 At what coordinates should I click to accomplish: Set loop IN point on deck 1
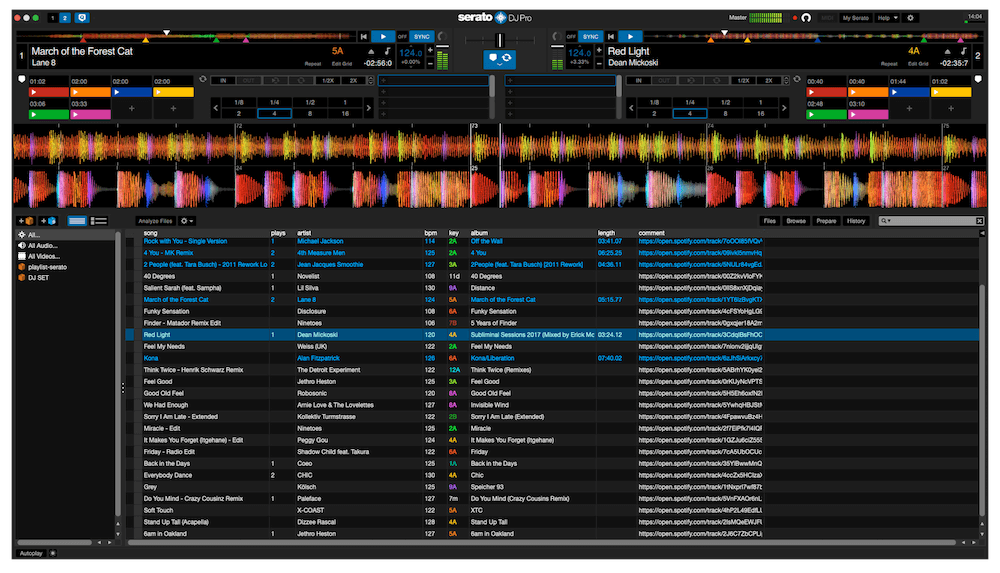coord(223,80)
